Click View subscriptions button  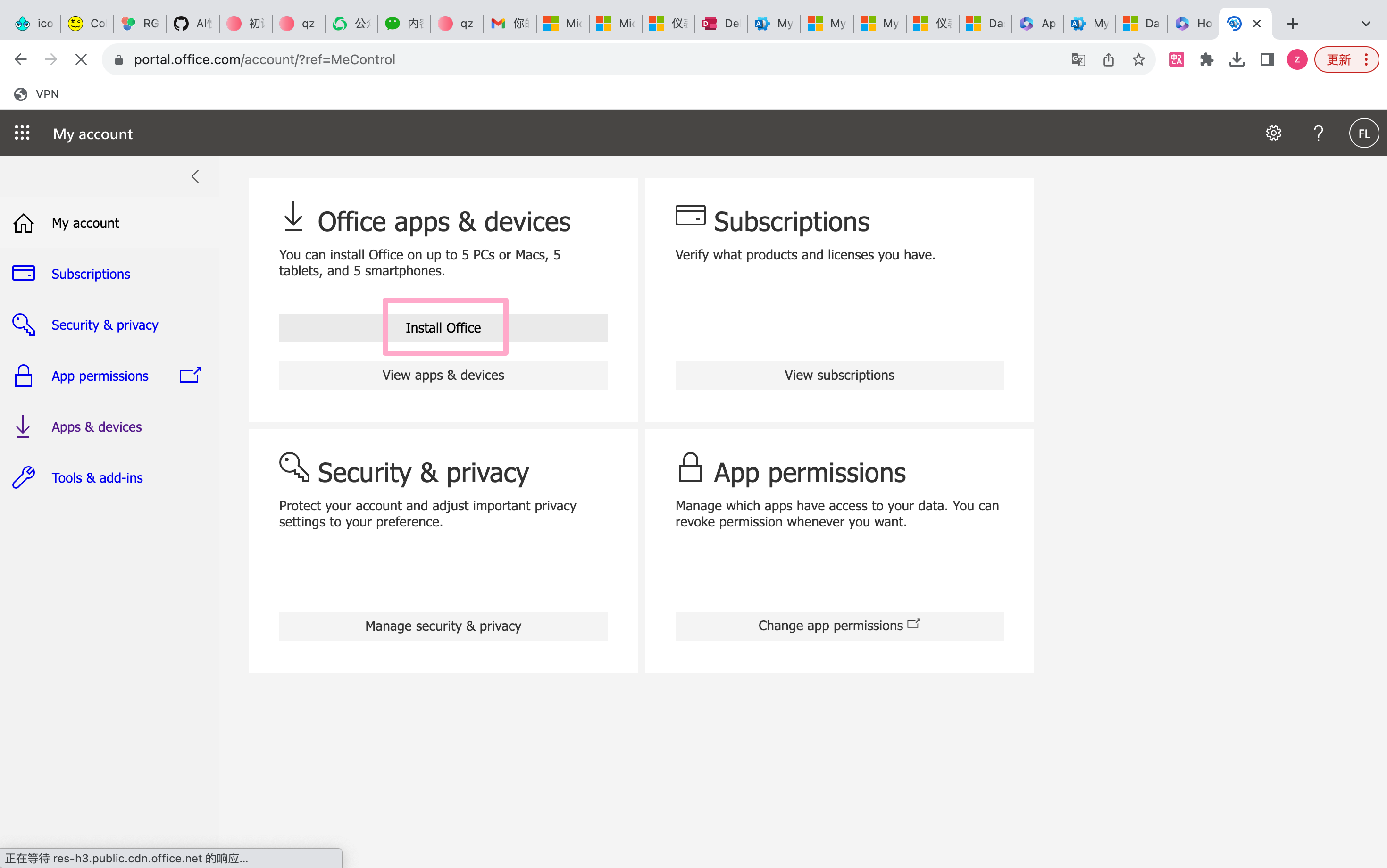coord(839,375)
